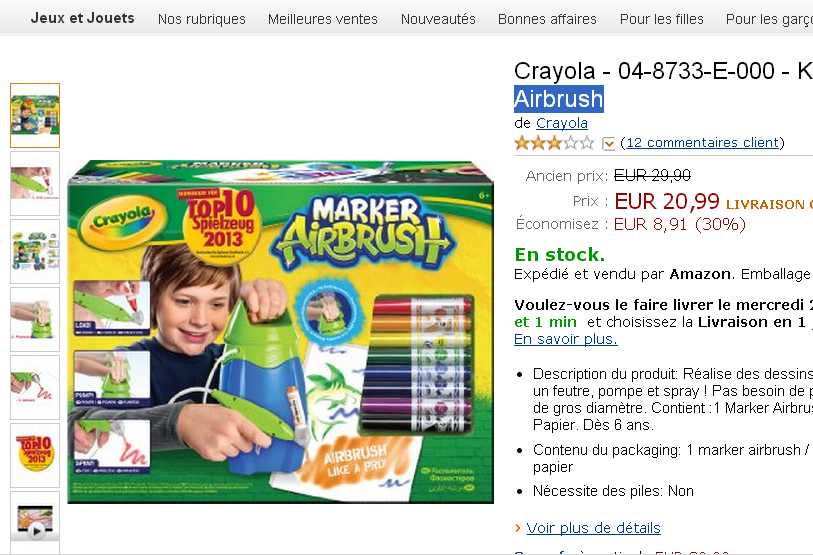This screenshot has height=555, width=813.
Task: Select the Top 10 Spielzeug 2013 thumbnail
Action: click(x=35, y=455)
